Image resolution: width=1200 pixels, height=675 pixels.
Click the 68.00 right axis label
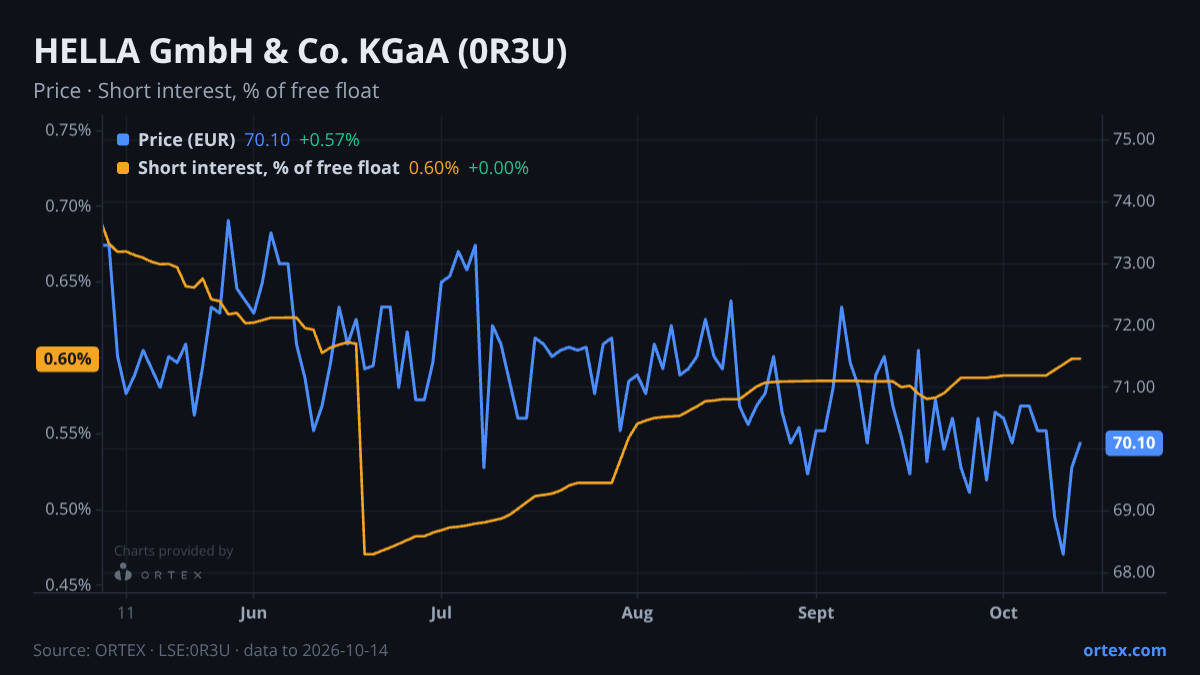(x=1133, y=572)
